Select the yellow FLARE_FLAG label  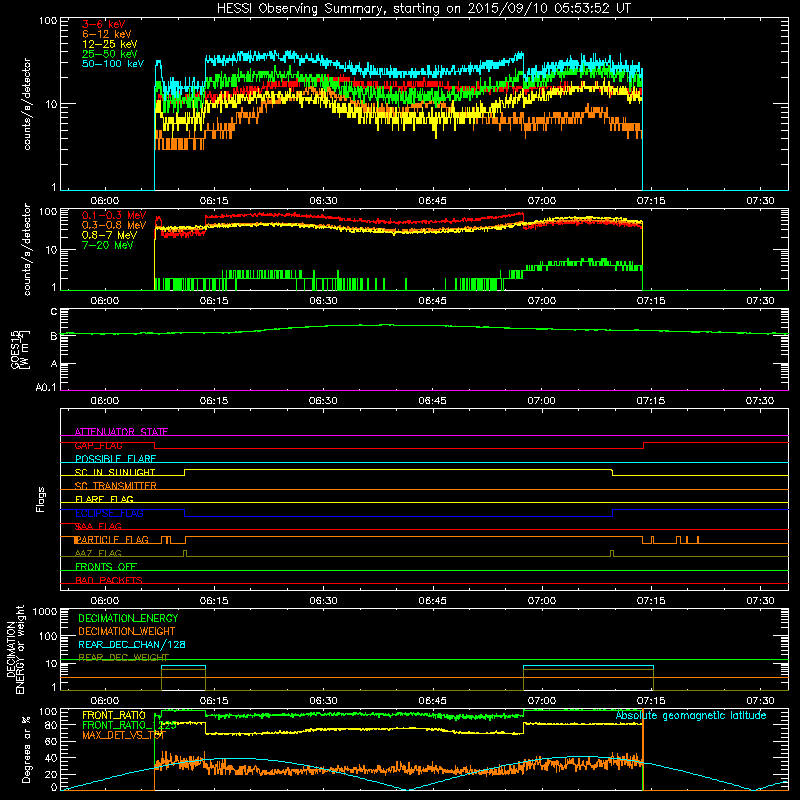[x=104, y=499]
